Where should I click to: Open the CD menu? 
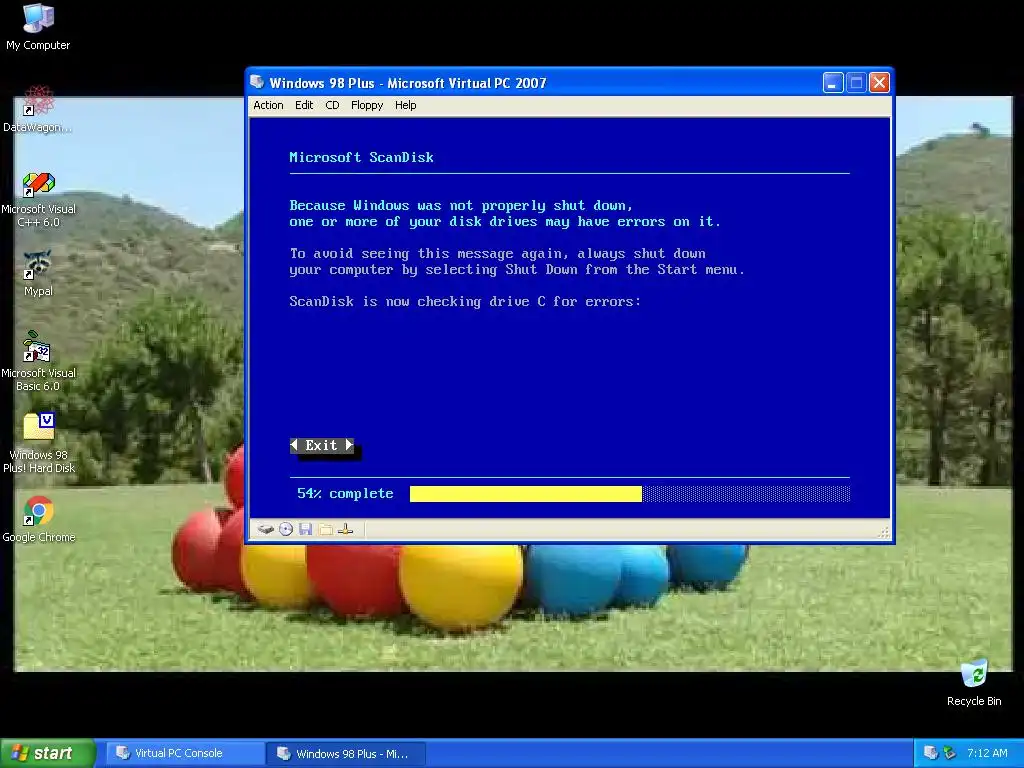(332, 105)
